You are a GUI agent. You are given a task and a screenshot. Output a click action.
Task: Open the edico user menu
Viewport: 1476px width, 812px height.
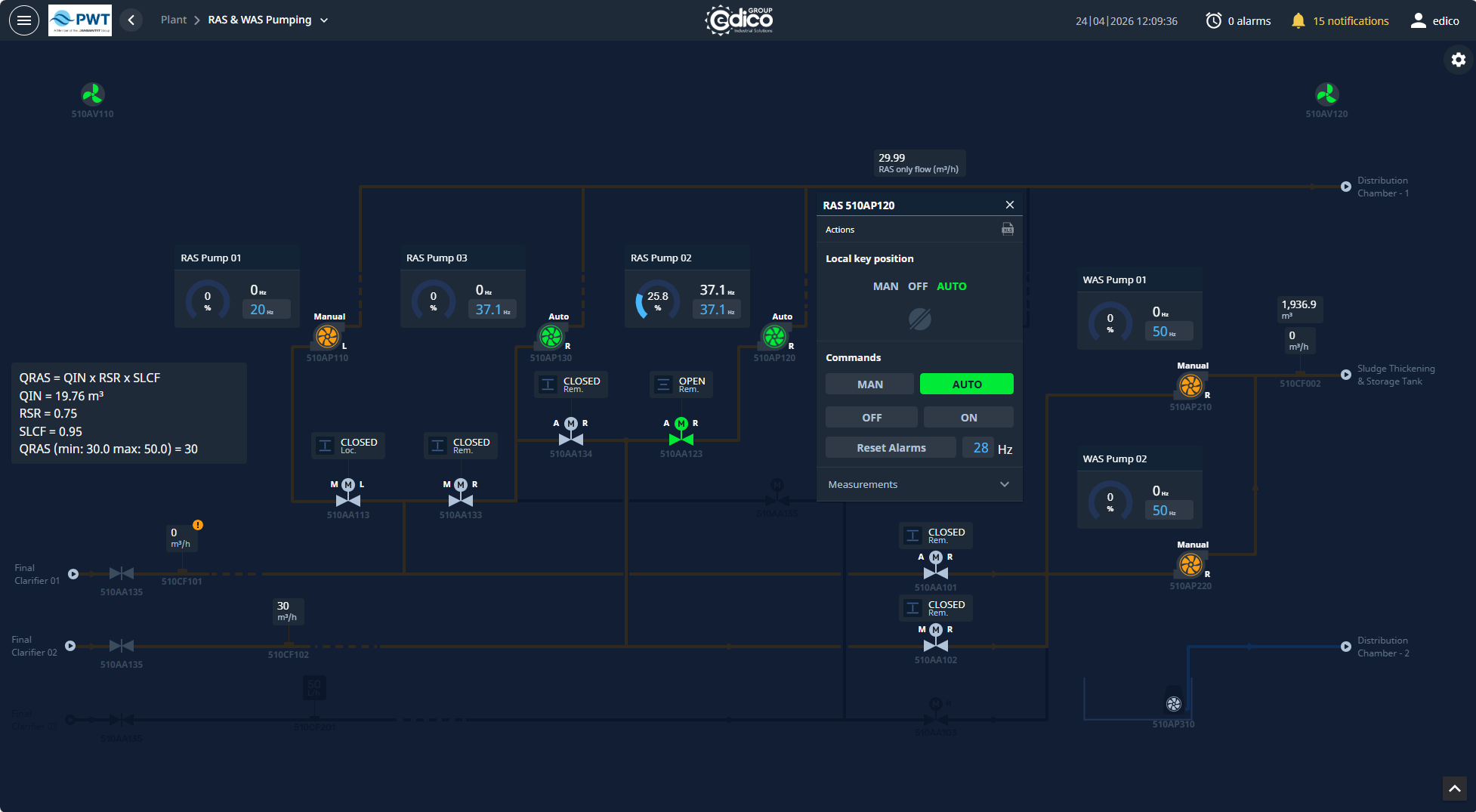click(x=1434, y=20)
